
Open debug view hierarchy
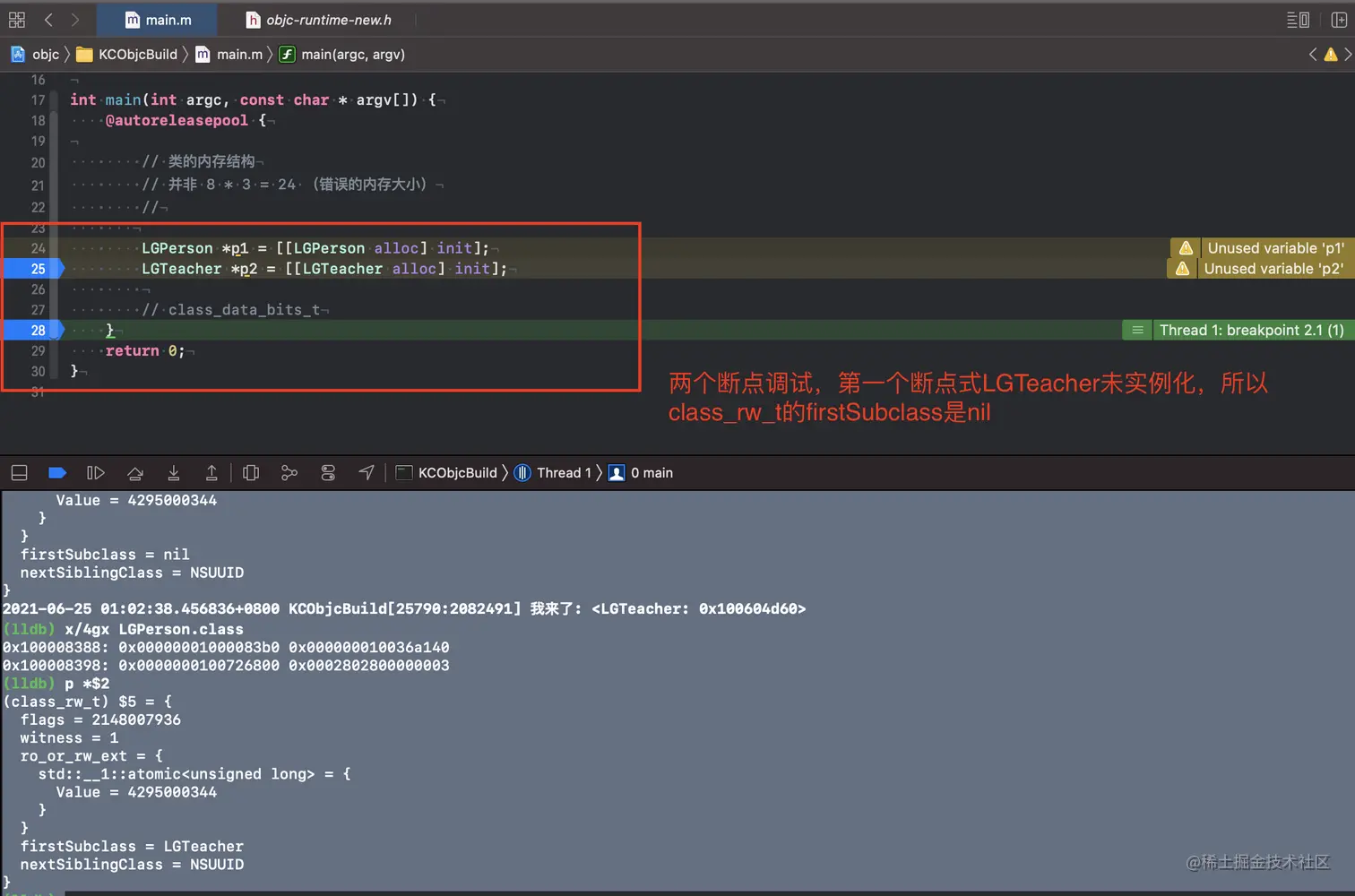(x=251, y=472)
